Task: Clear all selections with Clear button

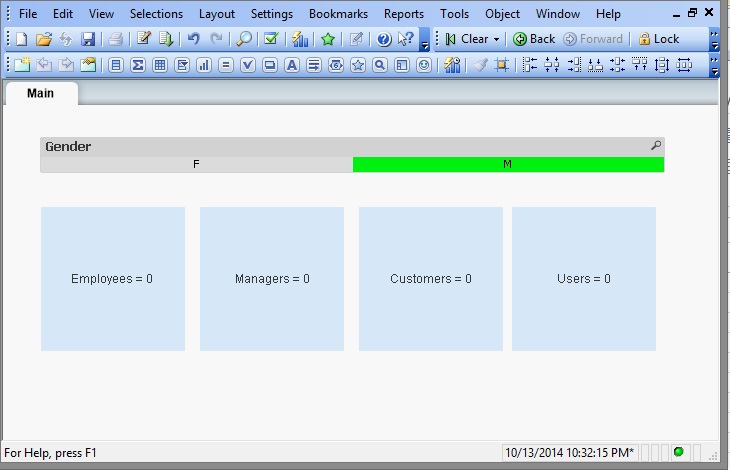Action: [467, 39]
